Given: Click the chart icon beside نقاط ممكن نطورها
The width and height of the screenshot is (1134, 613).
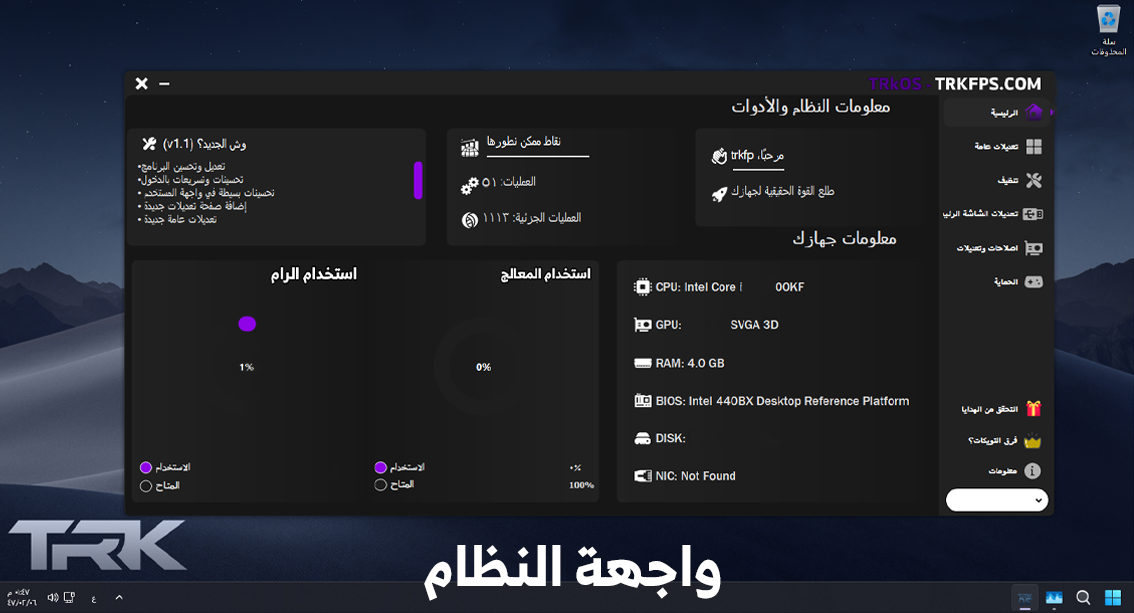Looking at the screenshot, I should tap(470, 148).
